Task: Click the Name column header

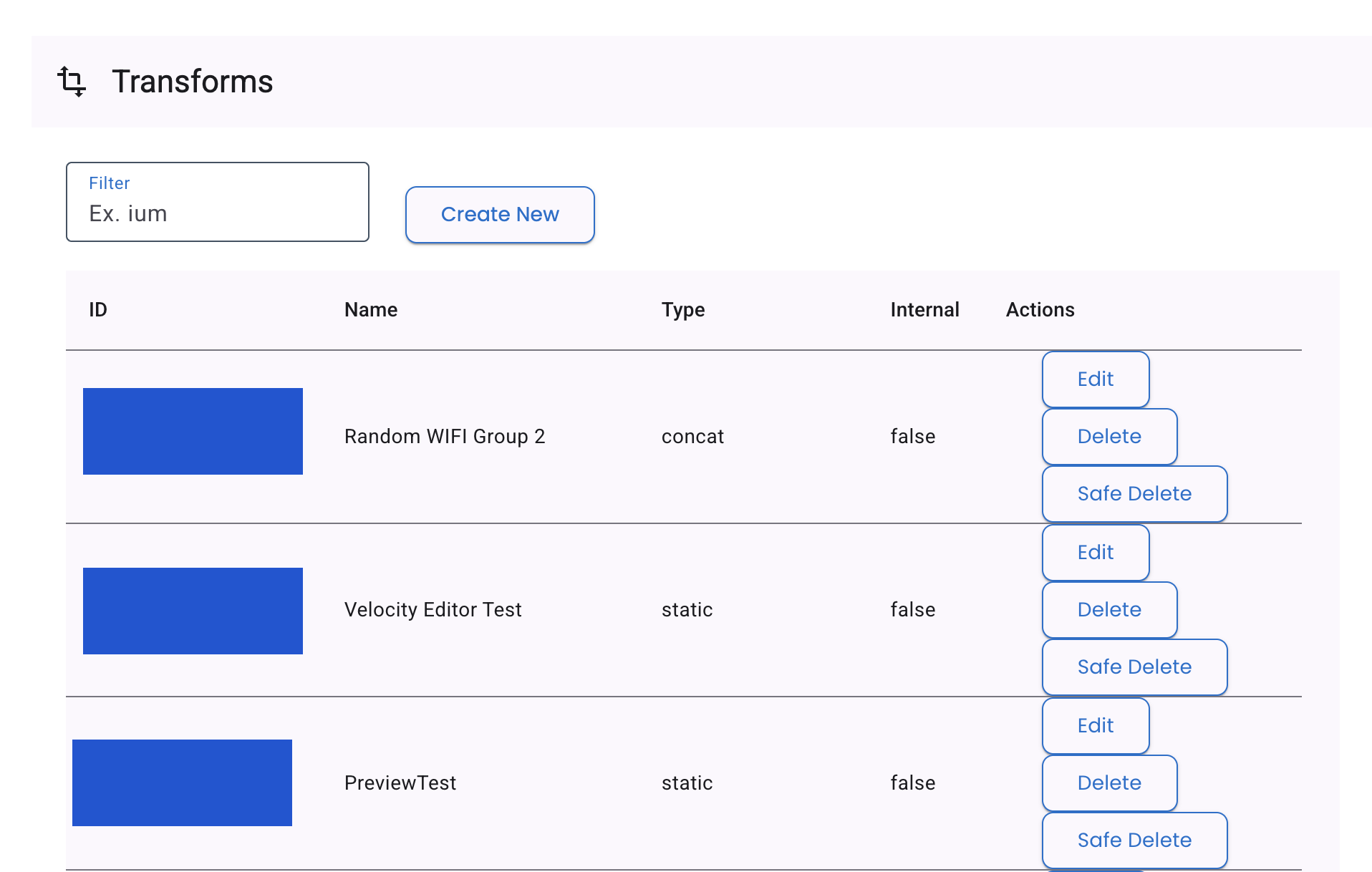Action: 370,309
